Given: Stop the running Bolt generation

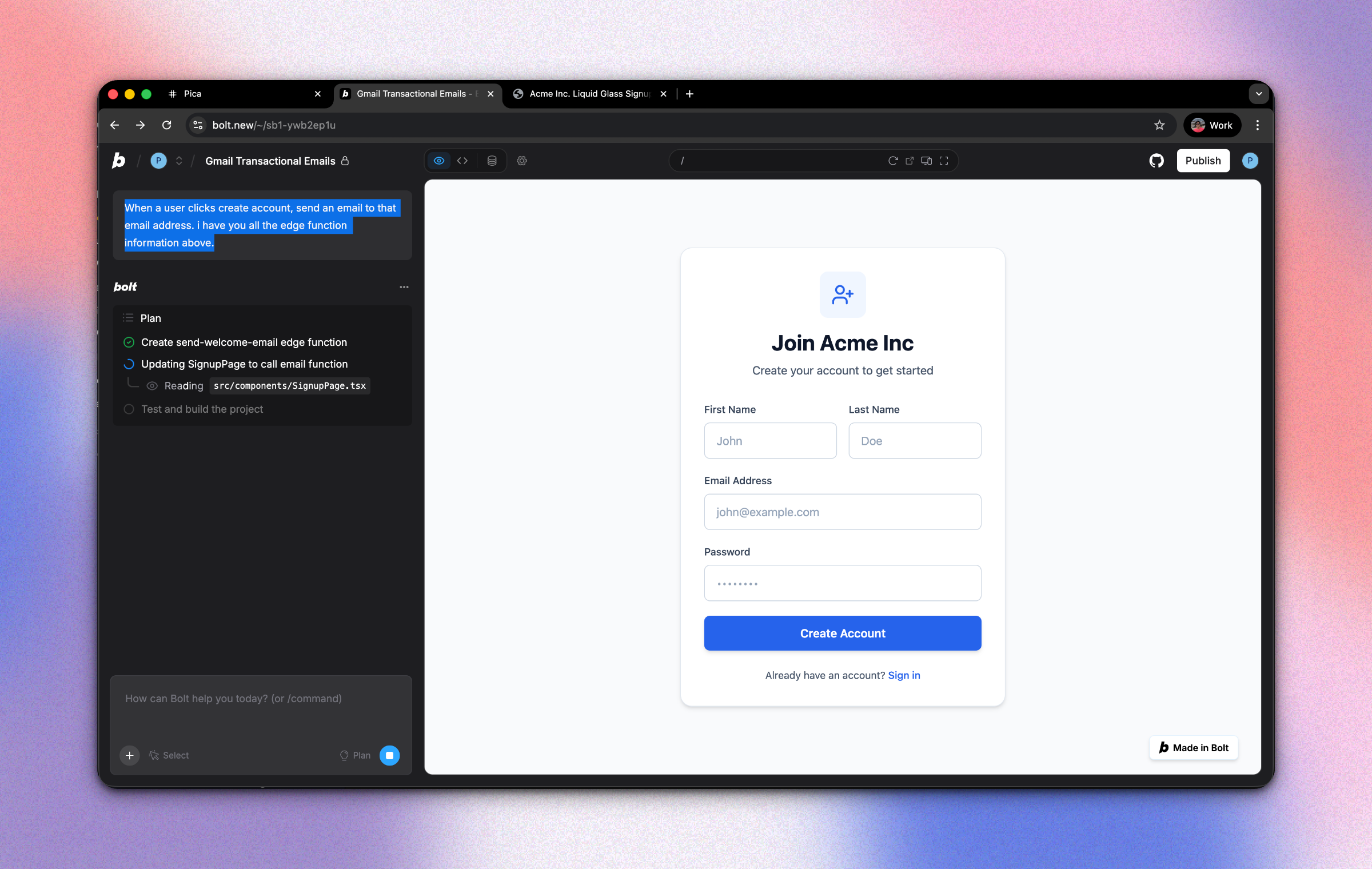Looking at the screenshot, I should click(x=390, y=755).
